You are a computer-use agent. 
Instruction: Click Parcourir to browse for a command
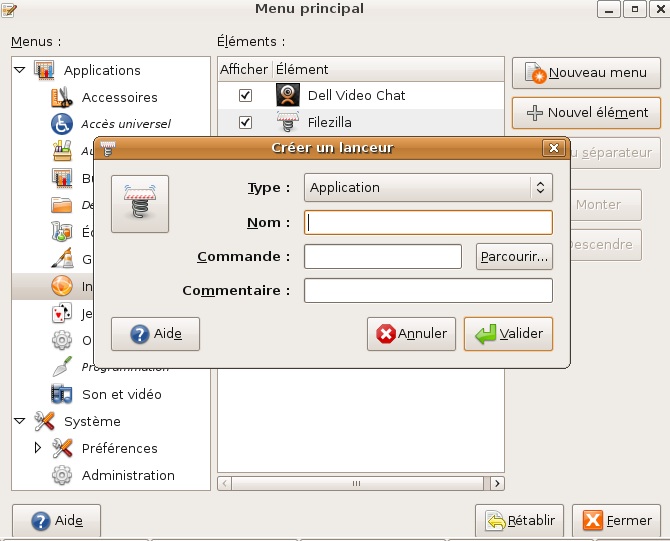(x=514, y=257)
